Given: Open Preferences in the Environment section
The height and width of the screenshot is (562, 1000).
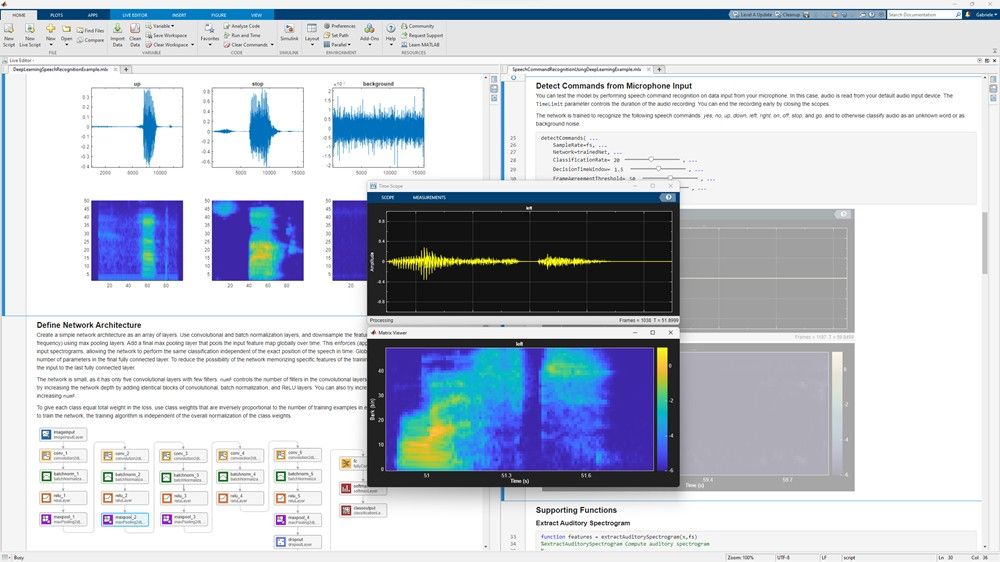Looking at the screenshot, I should (342, 26).
